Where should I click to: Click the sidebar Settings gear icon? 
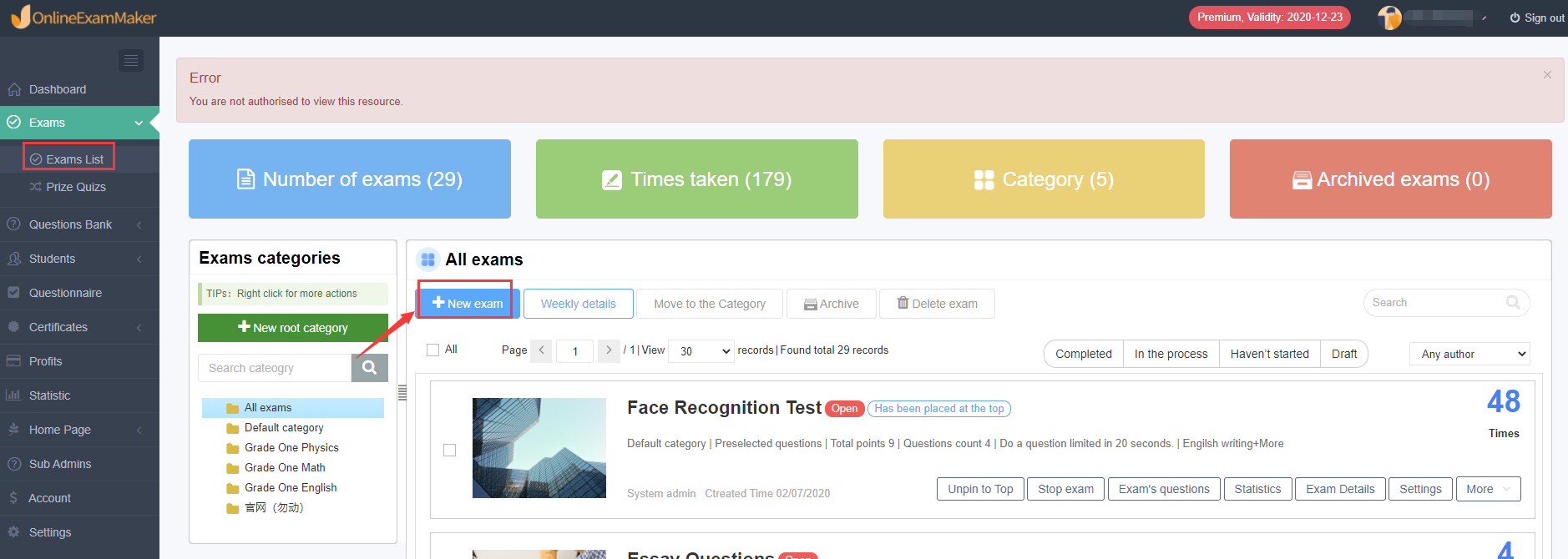13,532
